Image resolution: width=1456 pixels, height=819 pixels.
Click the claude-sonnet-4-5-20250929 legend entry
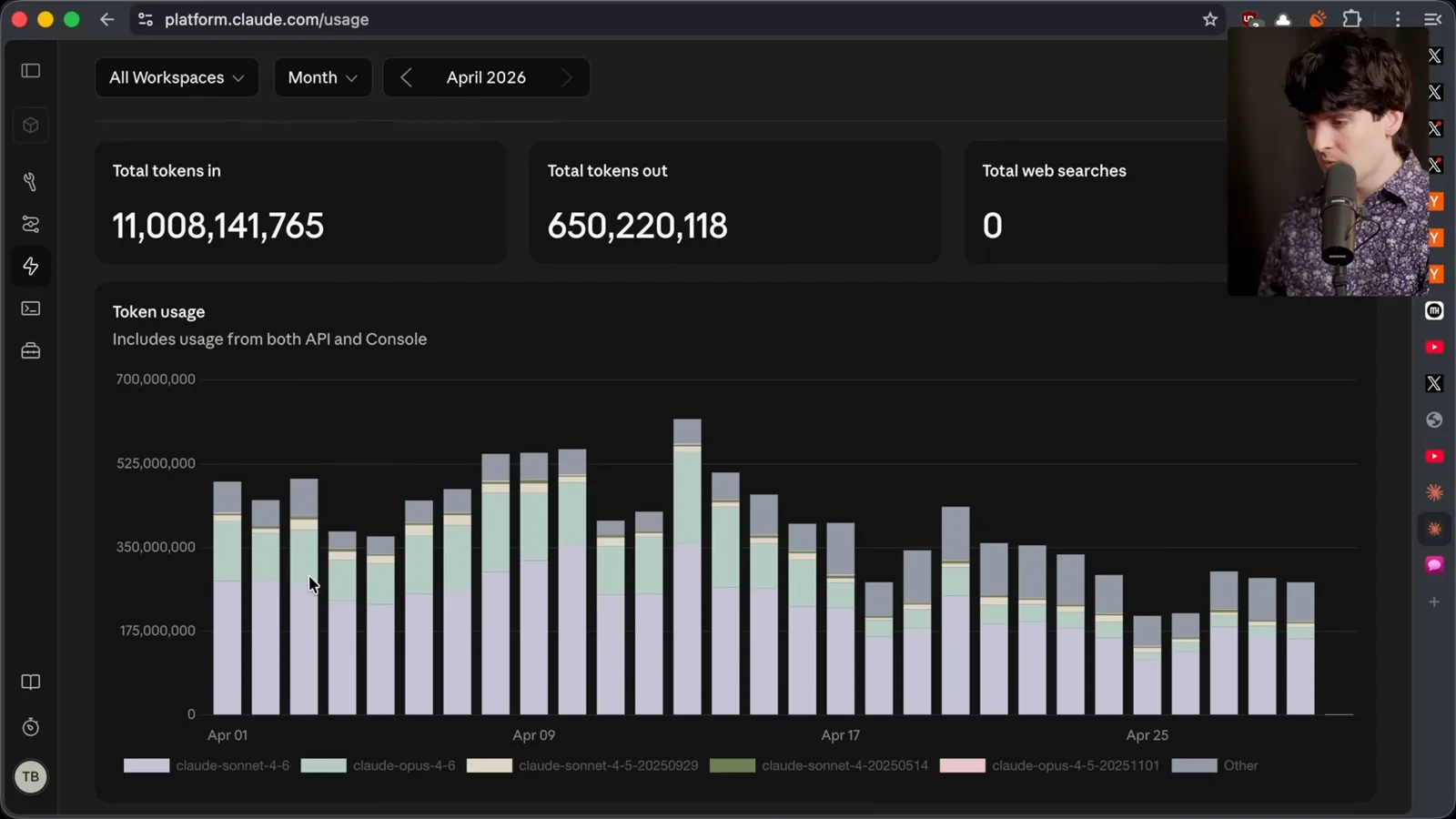coord(582,765)
